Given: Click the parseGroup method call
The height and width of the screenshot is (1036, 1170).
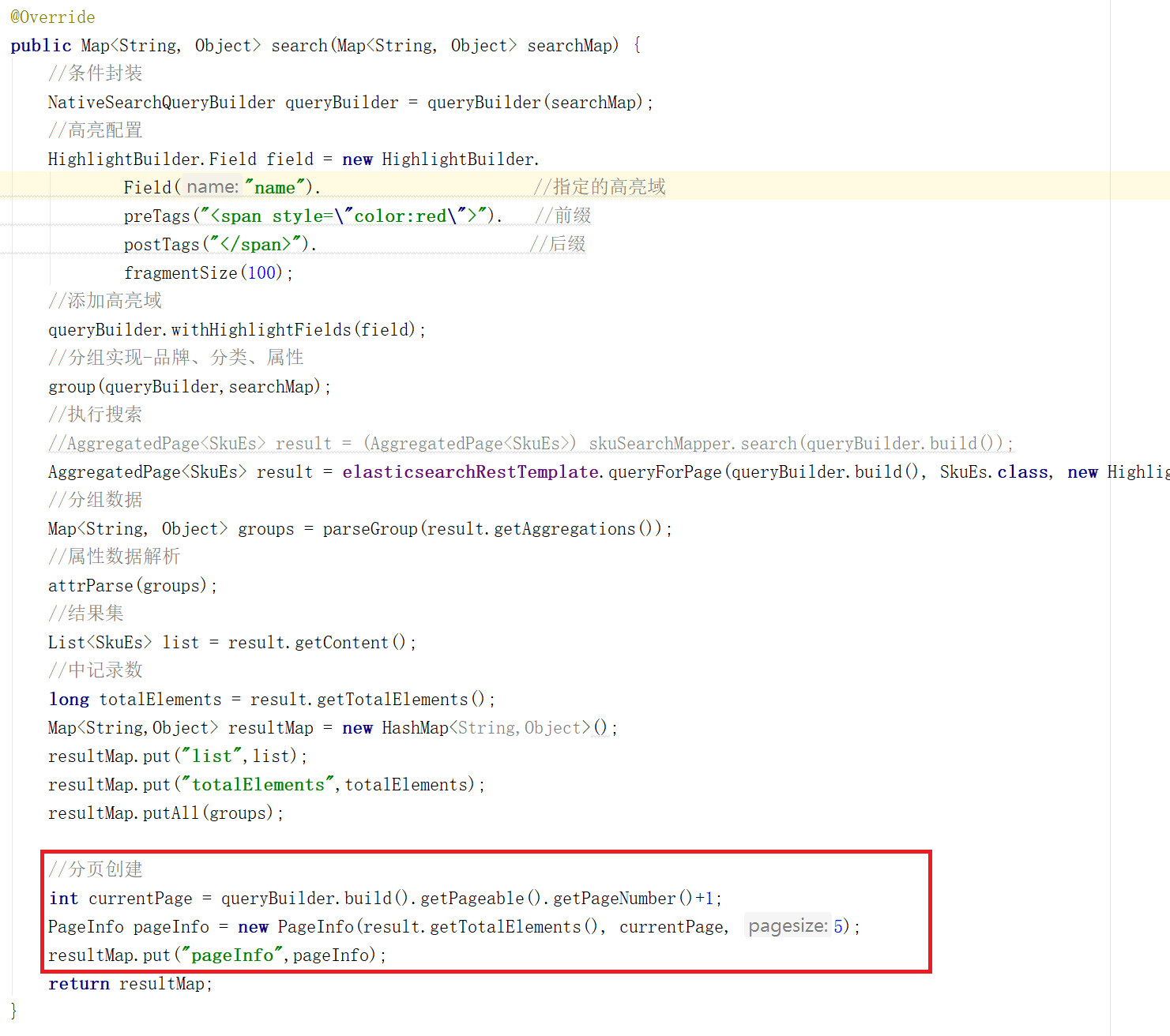Looking at the screenshot, I should pyautogui.click(x=370, y=529).
